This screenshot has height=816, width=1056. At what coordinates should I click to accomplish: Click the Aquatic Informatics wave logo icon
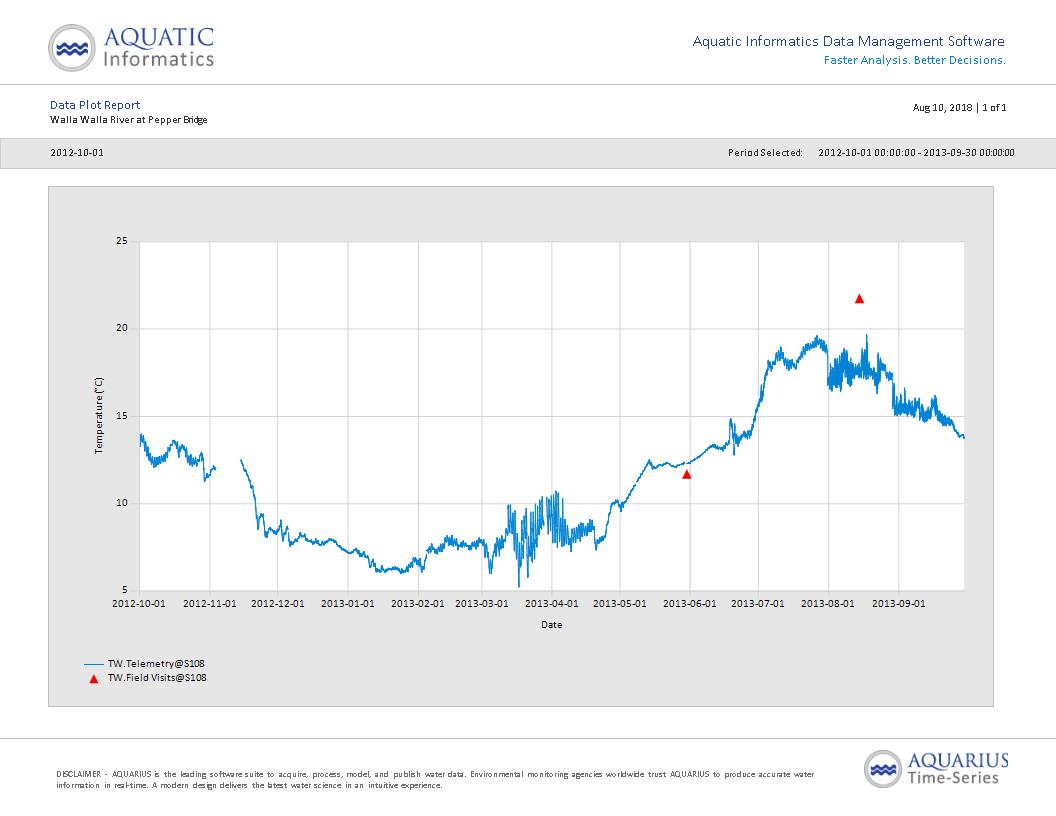[x=72, y=48]
